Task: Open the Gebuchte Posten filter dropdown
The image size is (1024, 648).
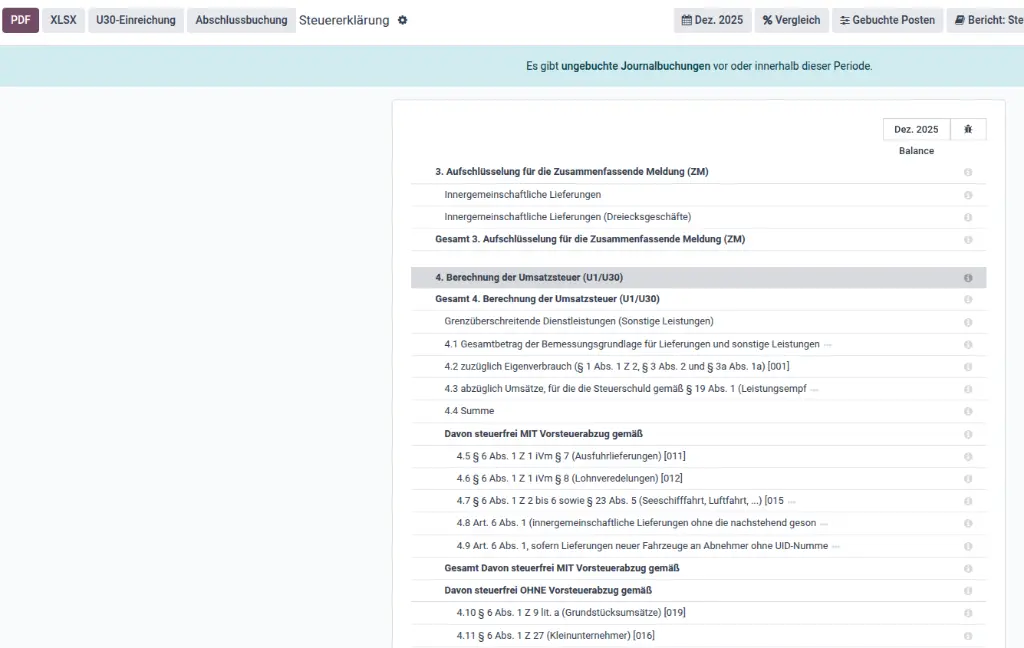Action: (x=887, y=20)
